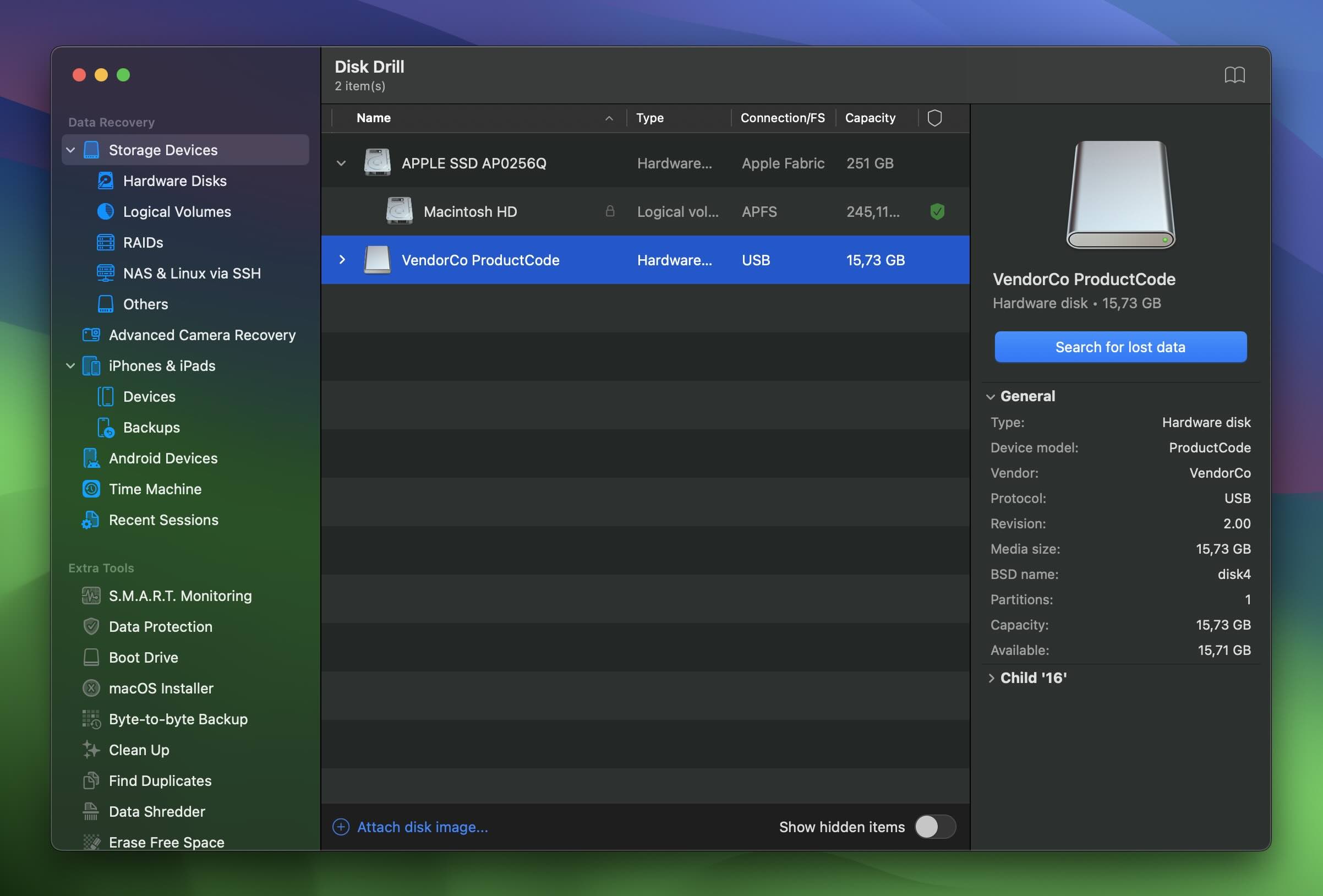The width and height of the screenshot is (1323, 896).
Task: Click the 15,71 GB Available value
Action: pos(1224,650)
